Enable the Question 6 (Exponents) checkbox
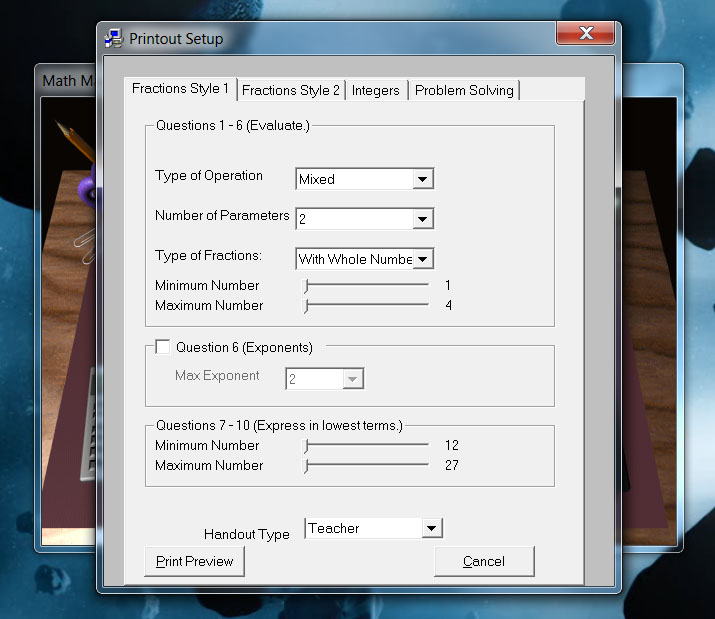The height and width of the screenshot is (619, 715). 162,348
